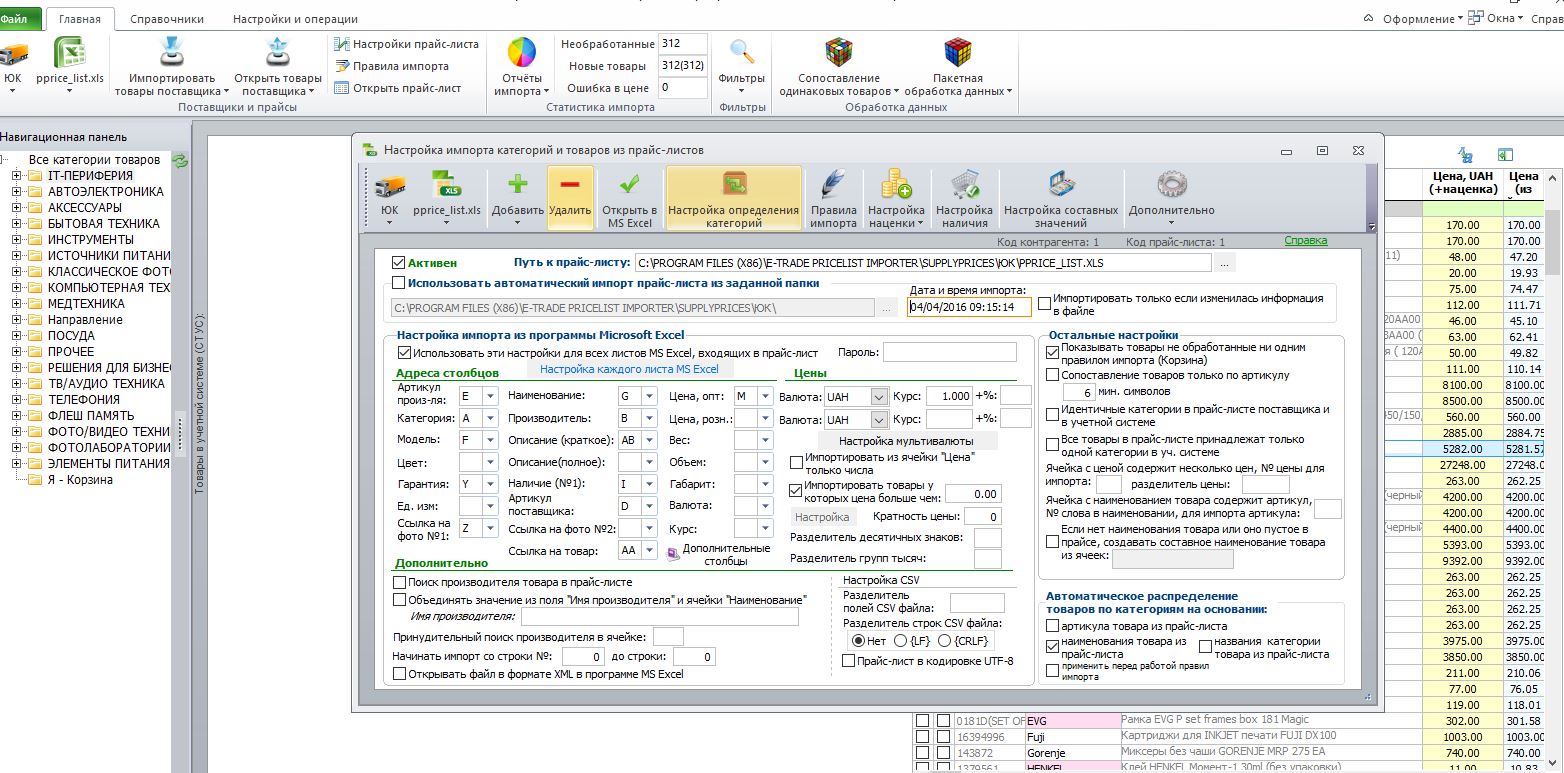The image size is (1564, 773).
Task: Open the Настройки и операции tab
Action: (295, 19)
